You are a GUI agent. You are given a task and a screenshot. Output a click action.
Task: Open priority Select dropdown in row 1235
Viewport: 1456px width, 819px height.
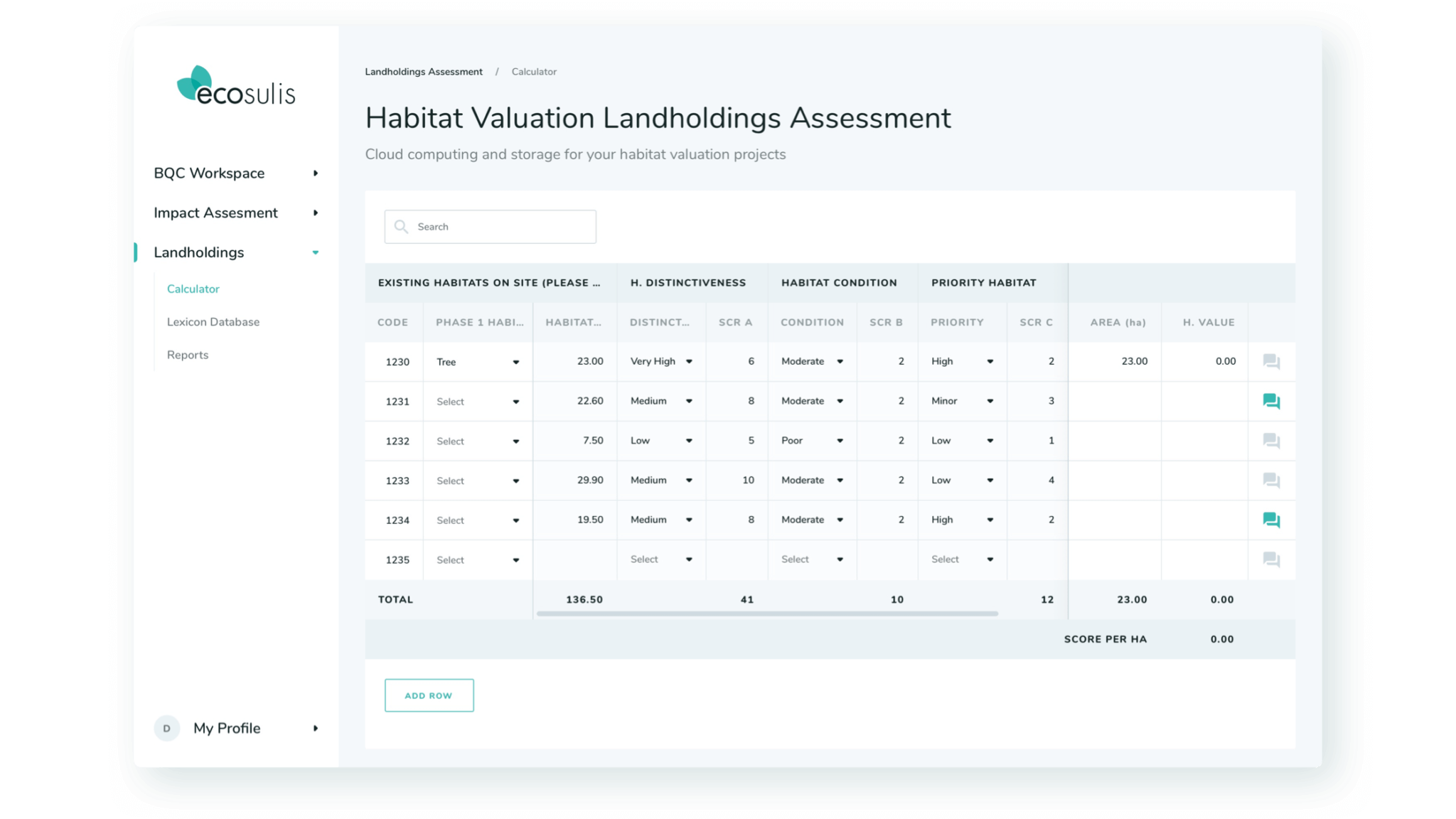point(962,560)
